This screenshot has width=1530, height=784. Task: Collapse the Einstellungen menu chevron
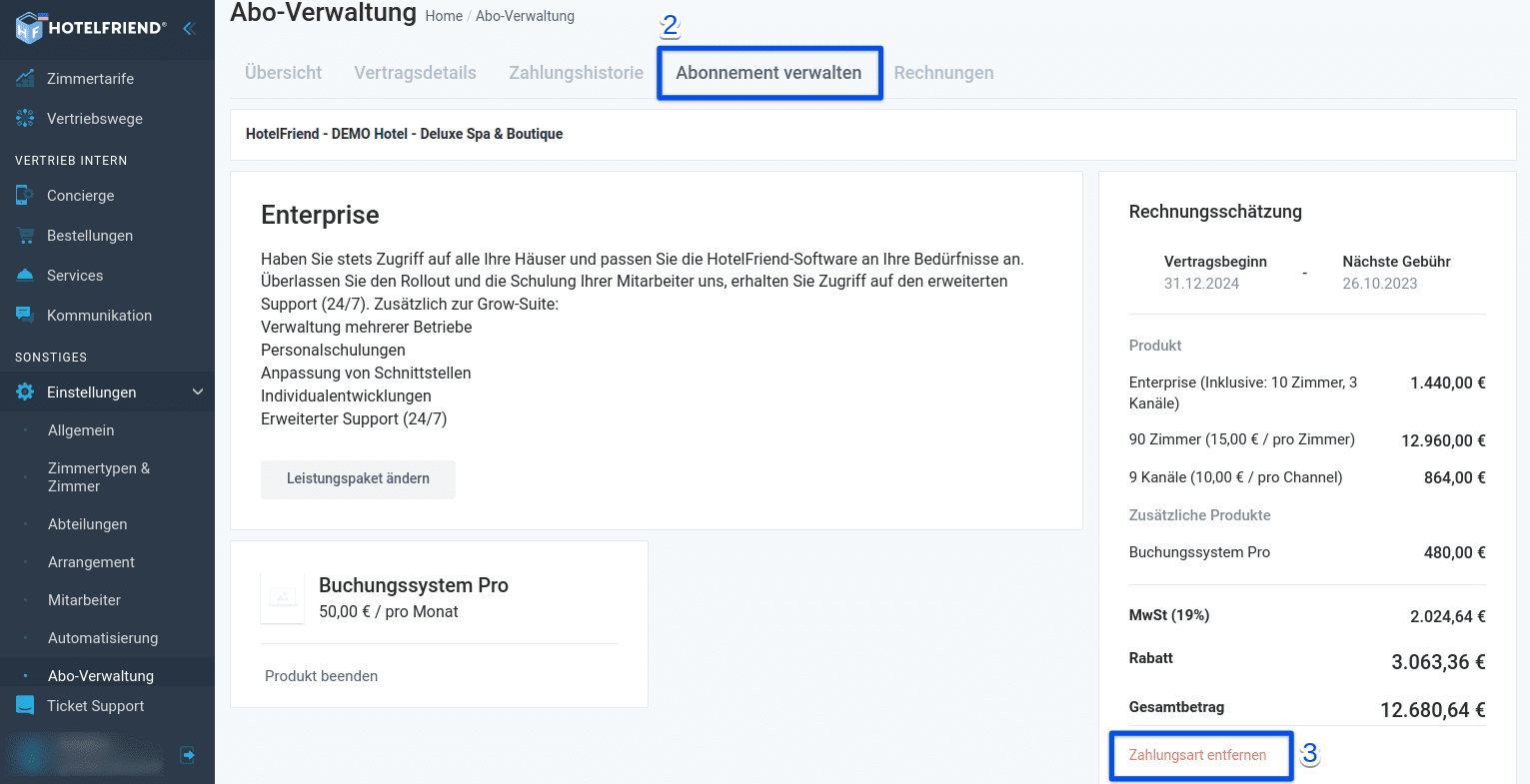(198, 392)
